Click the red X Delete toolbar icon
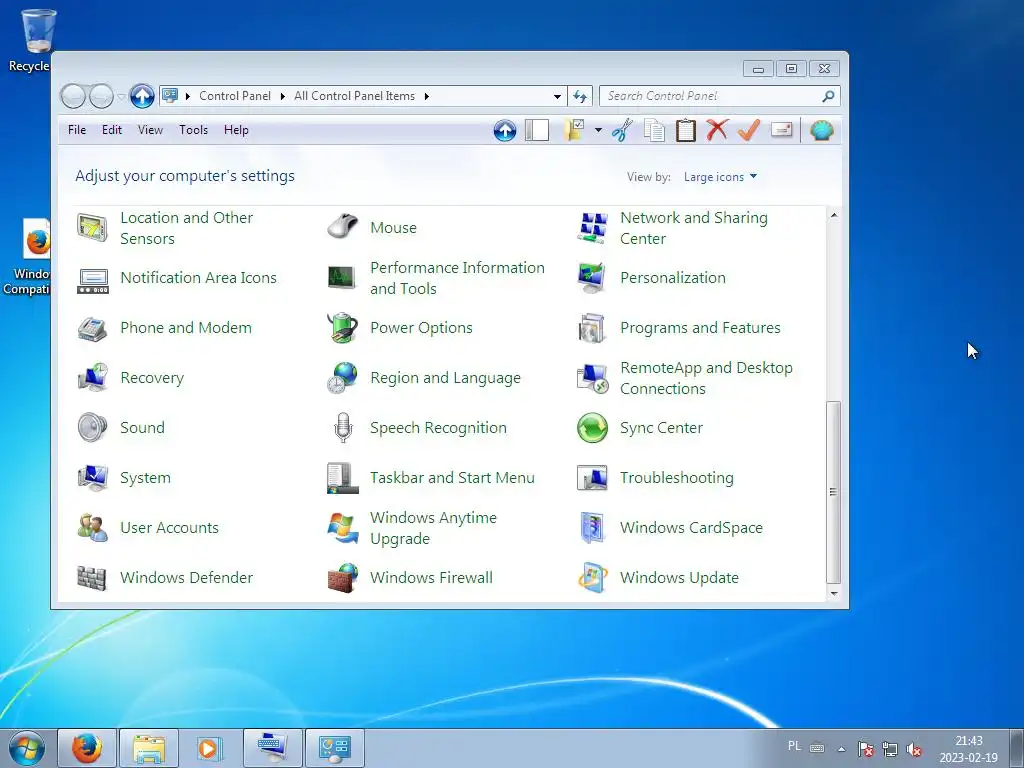Screen dimensions: 1024x768 [x=716, y=131]
